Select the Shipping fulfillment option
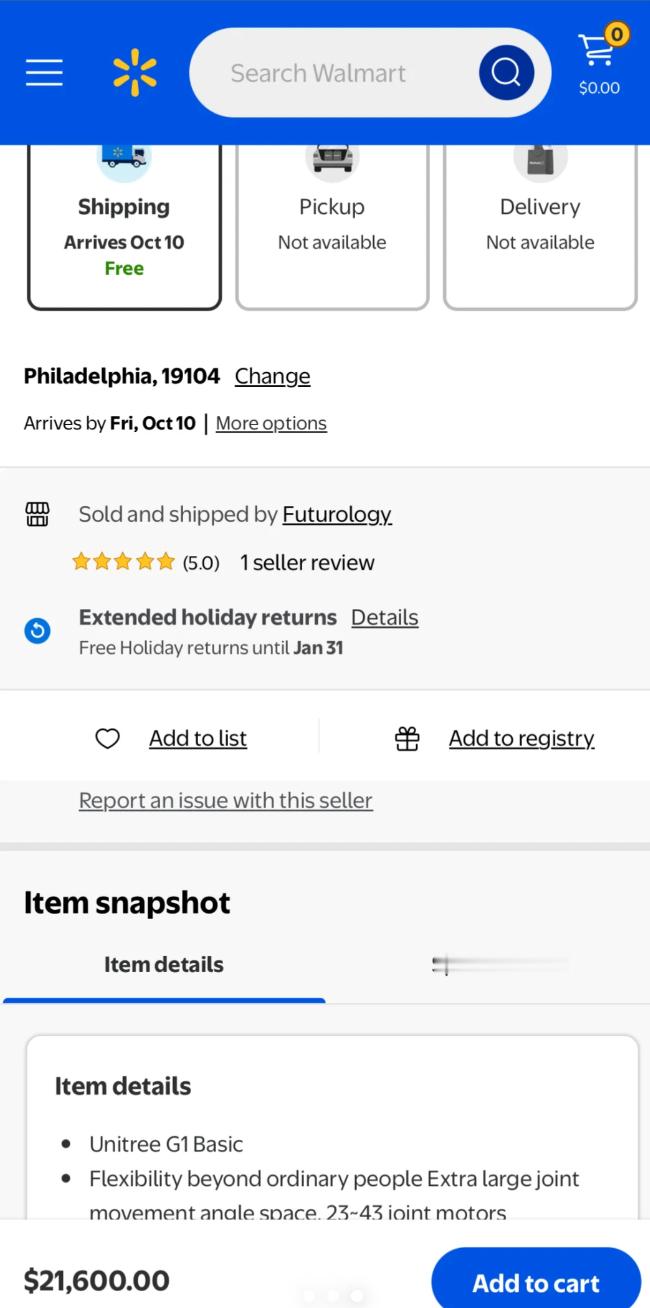Screen dimensions: 650x1308 (x=124, y=227)
